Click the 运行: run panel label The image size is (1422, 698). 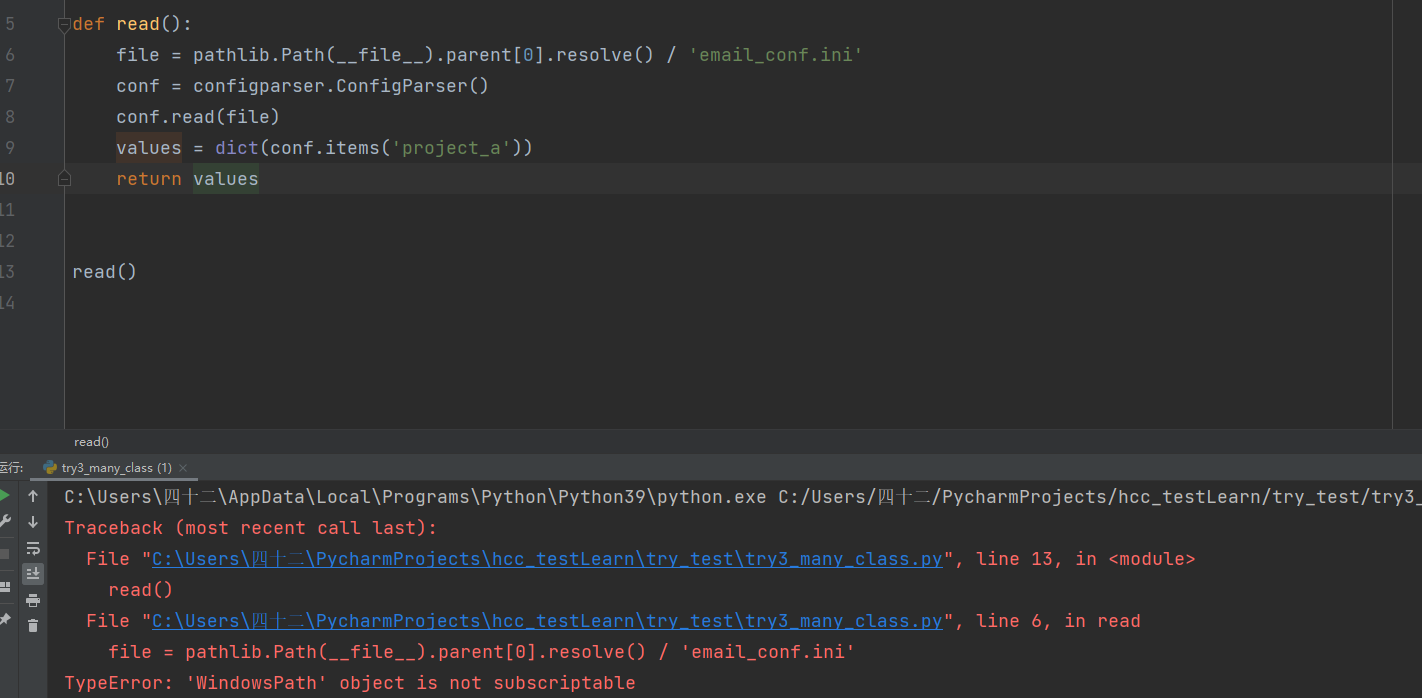pos(11,468)
